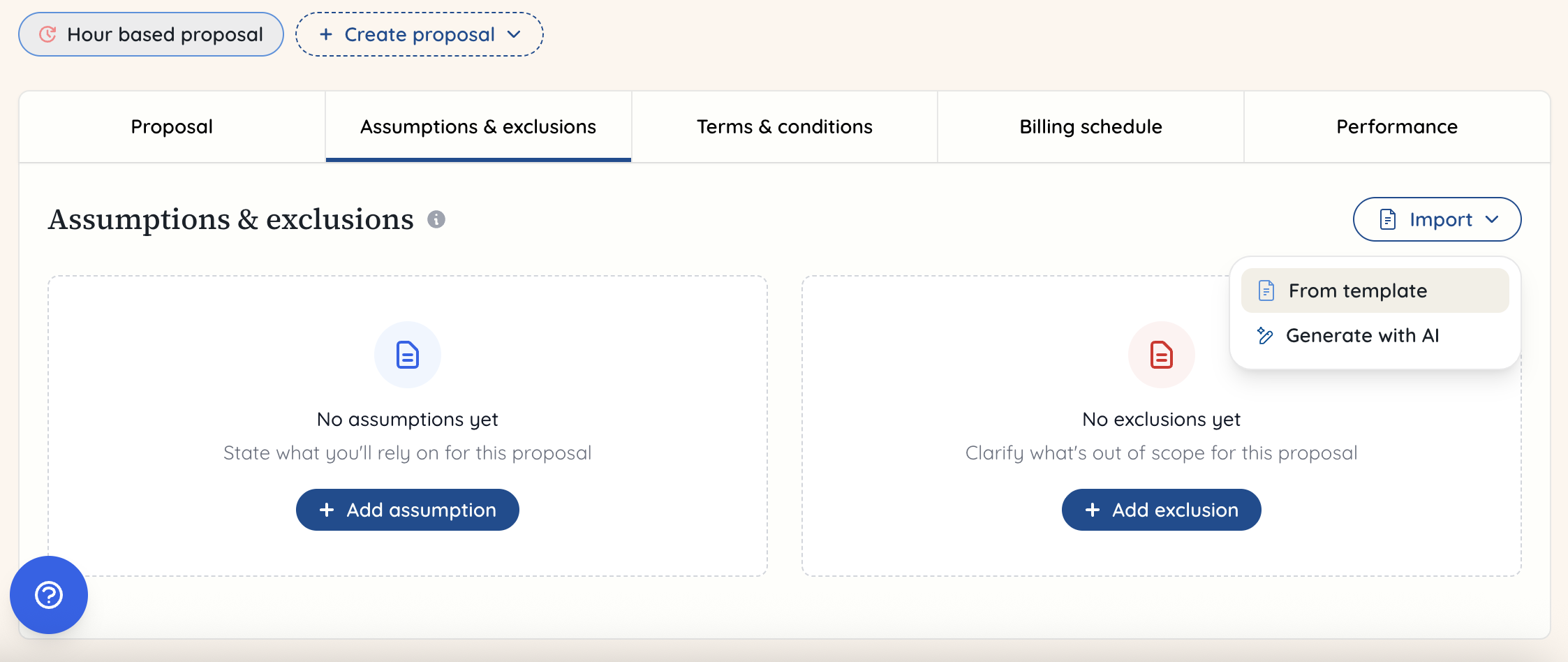The image size is (1568, 662).
Task: Click the chevron arrow on the Import button
Action: click(x=1493, y=219)
